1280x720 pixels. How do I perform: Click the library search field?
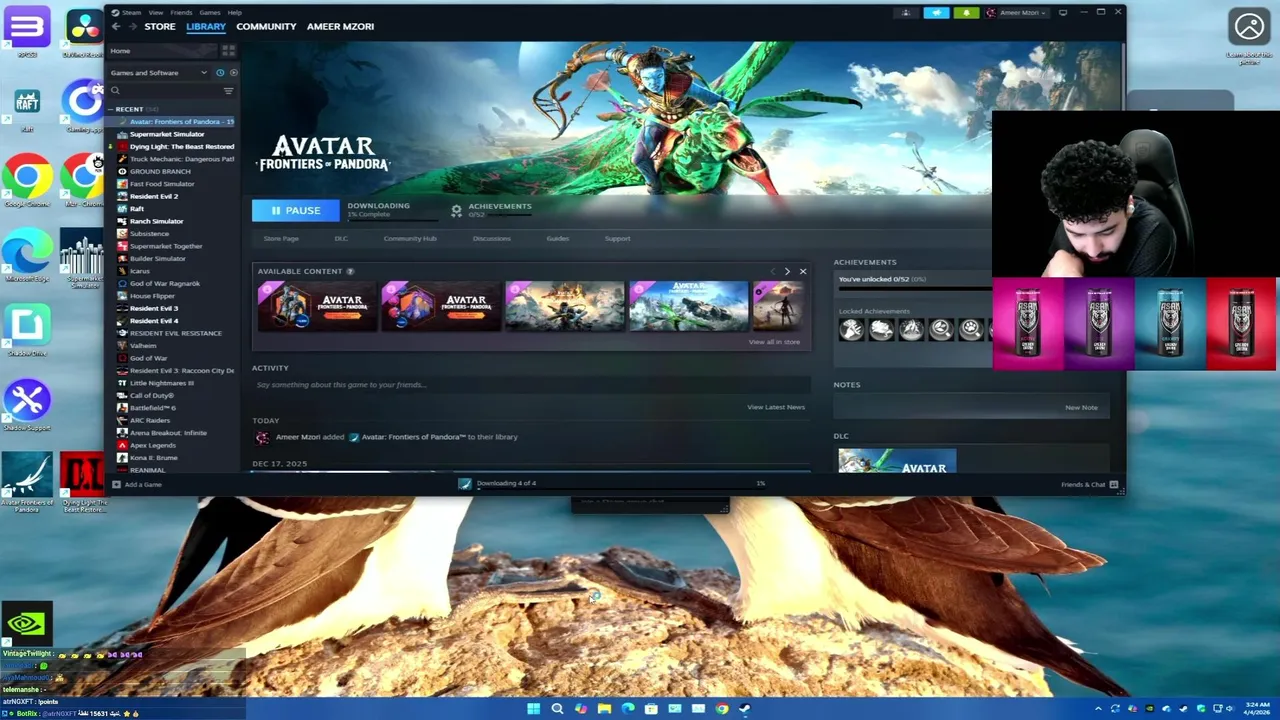point(165,91)
